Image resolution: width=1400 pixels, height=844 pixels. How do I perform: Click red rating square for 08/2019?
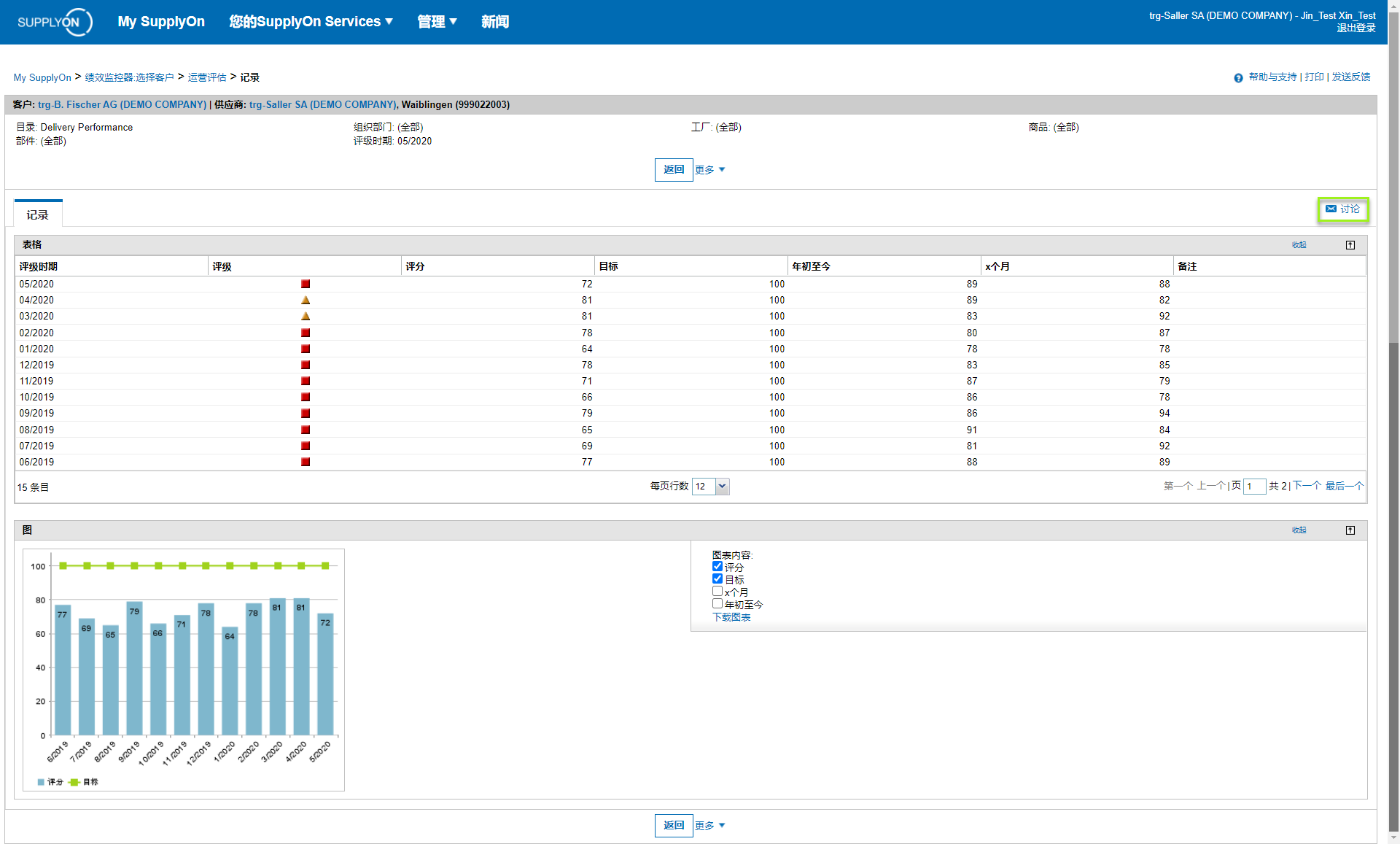point(306,430)
